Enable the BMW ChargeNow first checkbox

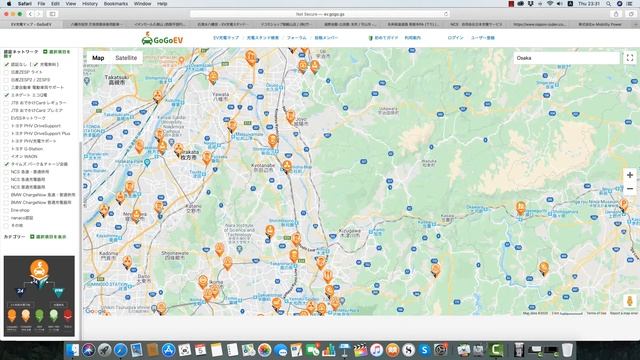pos(6,195)
